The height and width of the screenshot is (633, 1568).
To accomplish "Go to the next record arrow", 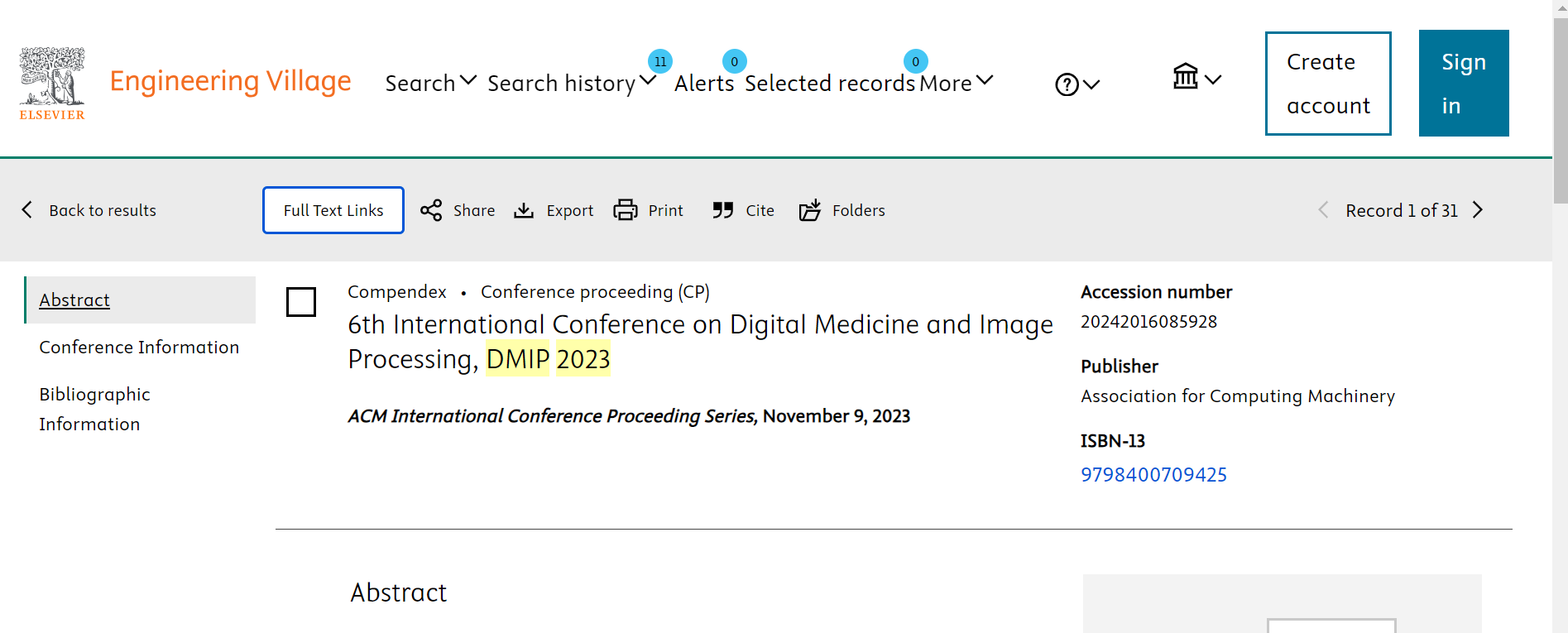I will (x=1479, y=210).
